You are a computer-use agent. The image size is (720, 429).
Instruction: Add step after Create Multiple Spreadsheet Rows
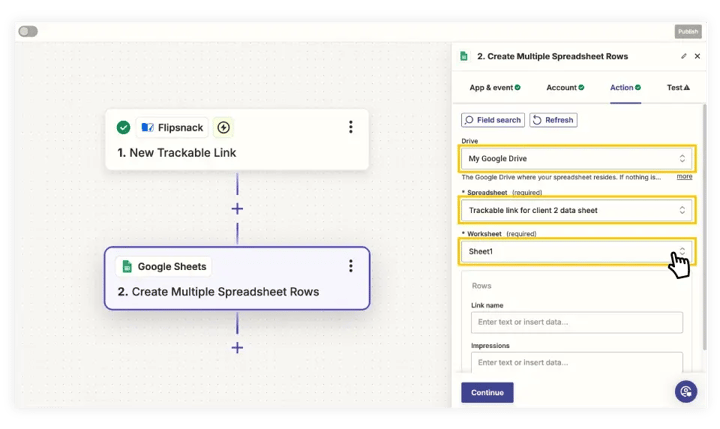pos(237,348)
